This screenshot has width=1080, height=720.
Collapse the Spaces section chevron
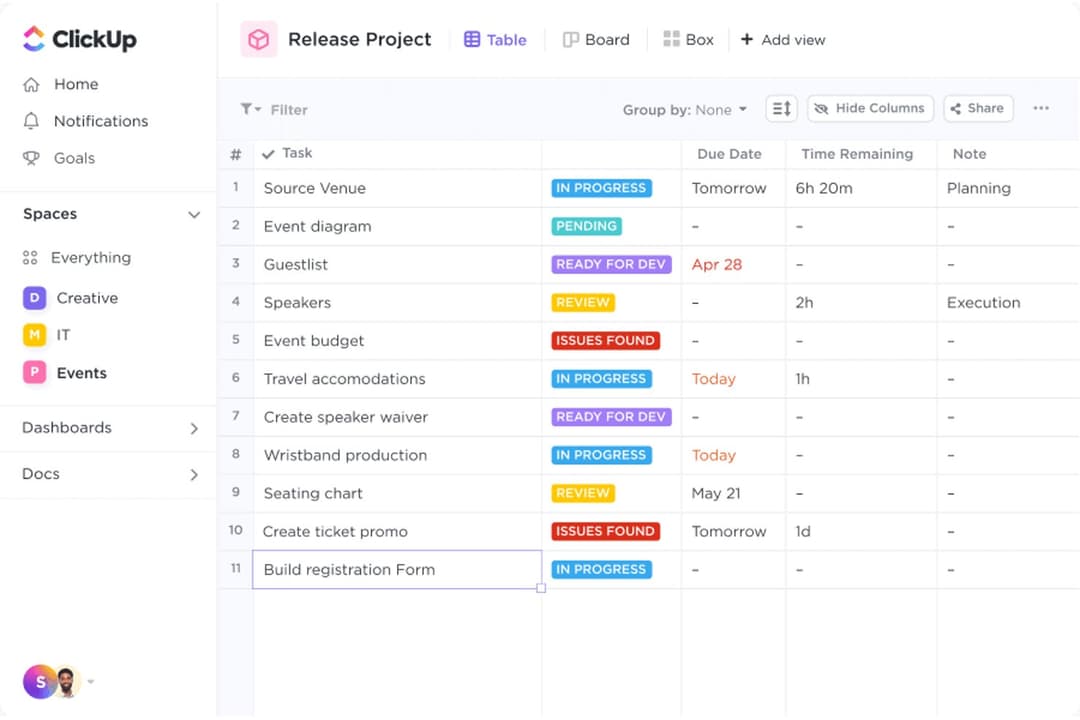194,215
